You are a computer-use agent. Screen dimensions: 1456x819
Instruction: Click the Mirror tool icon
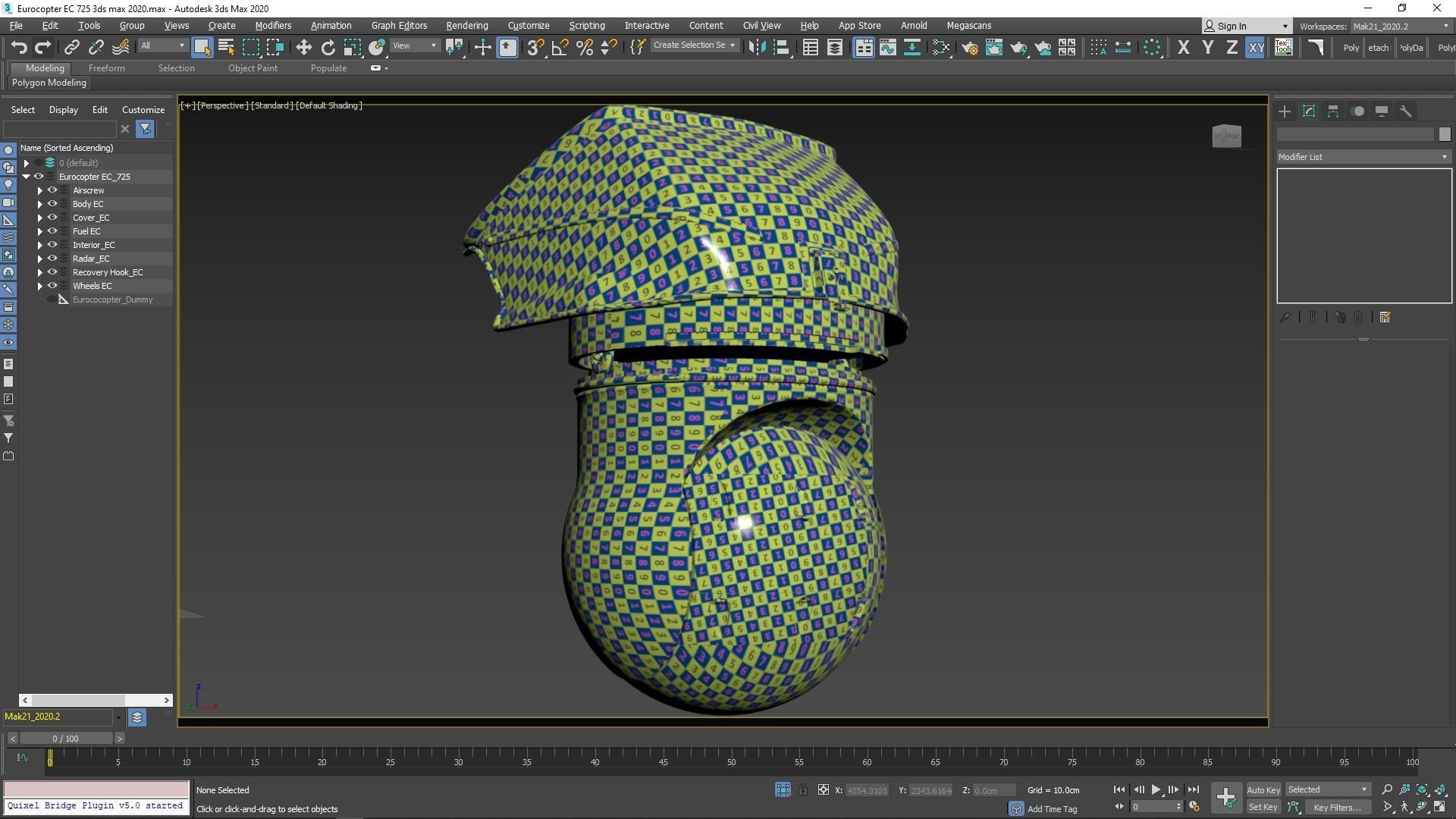coord(756,47)
